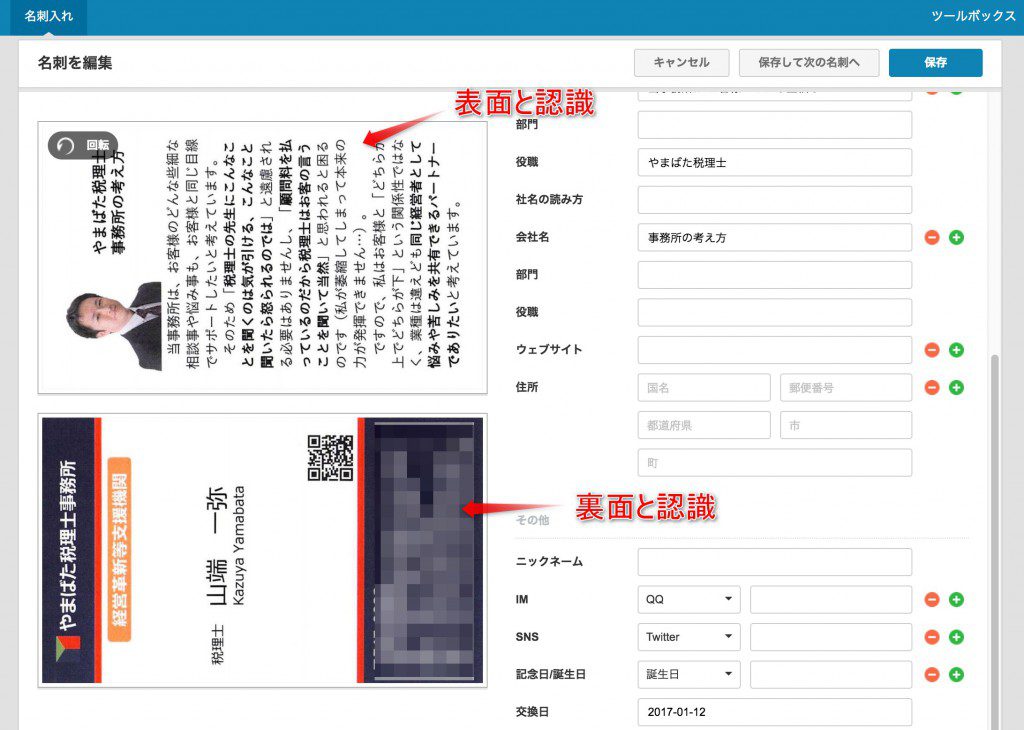Open the IM type dropdown showing QQ
1024x730 pixels.
(x=689, y=599)
